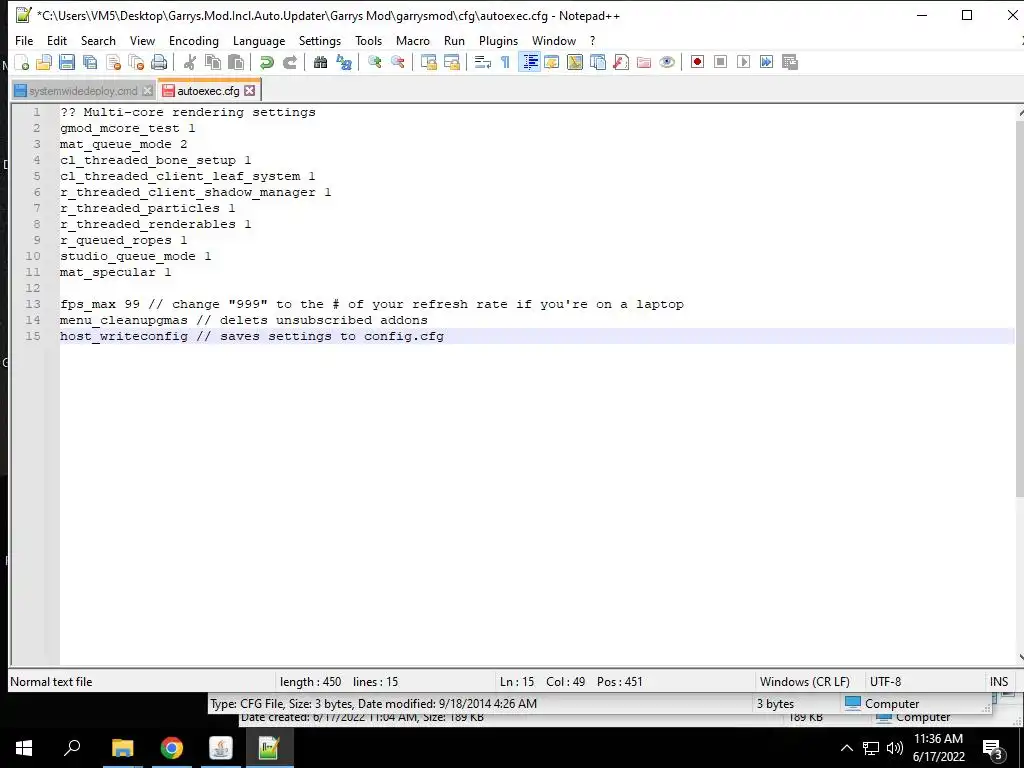Open Find with the binoculars icon
Screen dimensions: 1024x768
pos(320,62)
